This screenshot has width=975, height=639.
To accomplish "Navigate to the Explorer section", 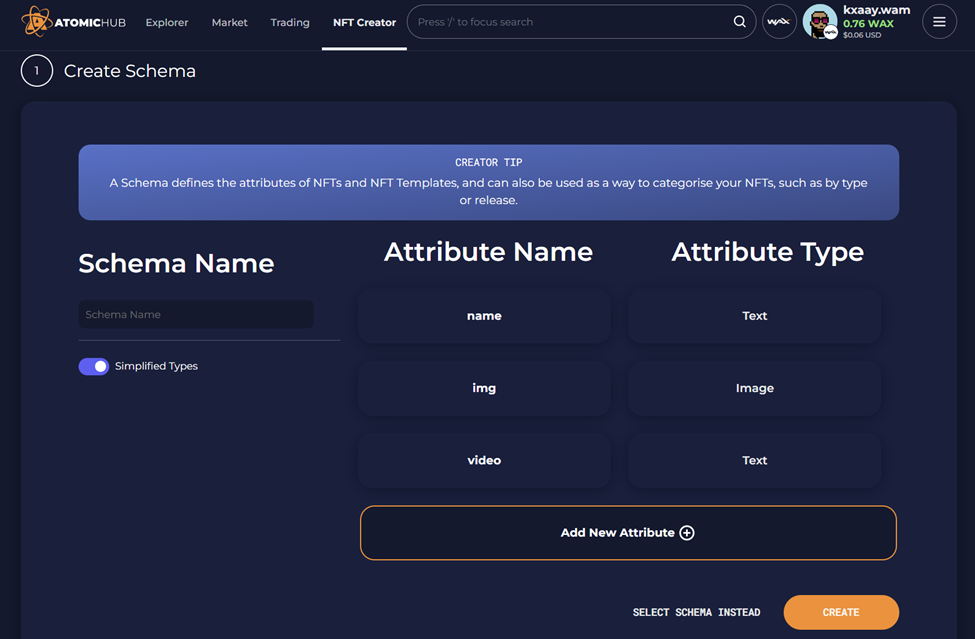I will tap(166, 22).
